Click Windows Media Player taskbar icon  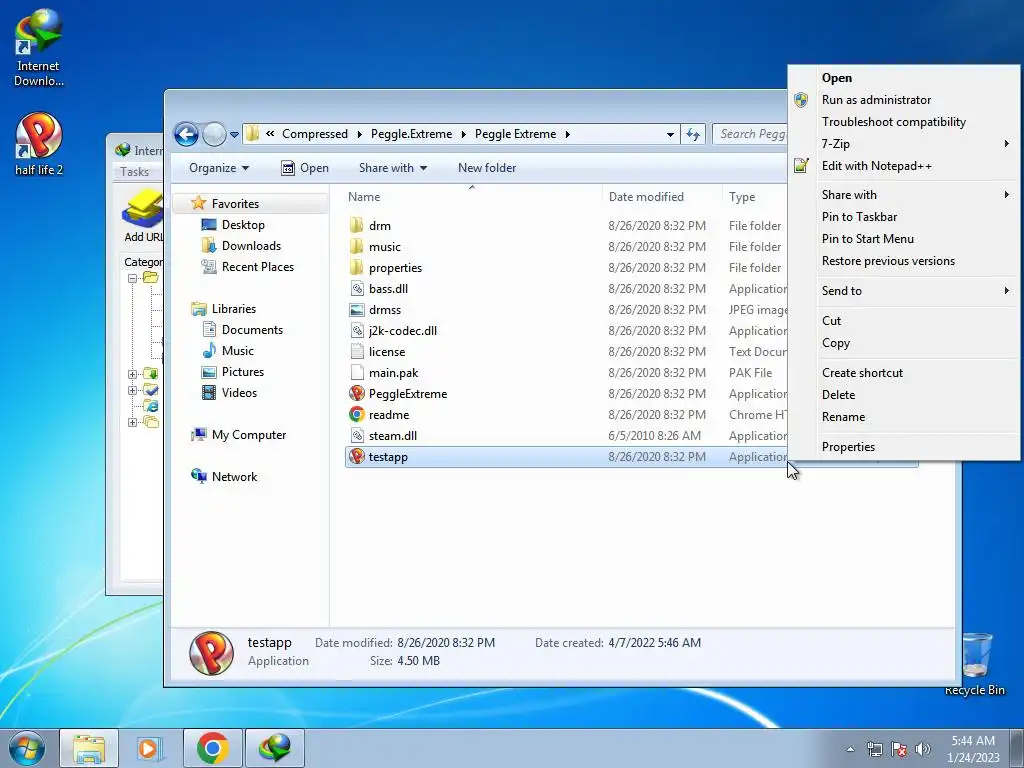pos(150,748)
